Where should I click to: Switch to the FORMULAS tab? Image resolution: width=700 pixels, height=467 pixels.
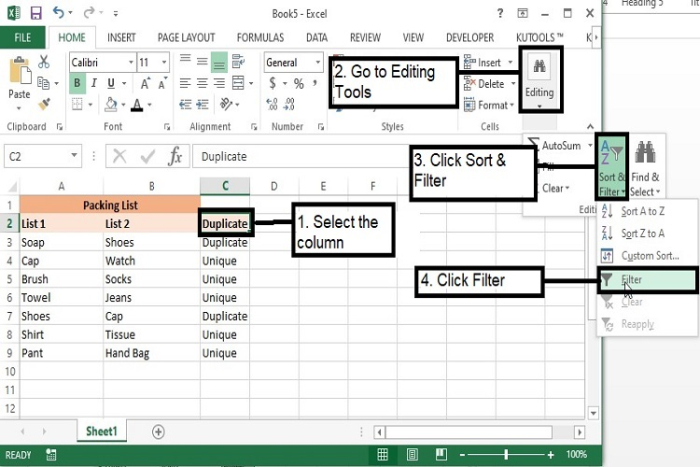pos(260,38)
